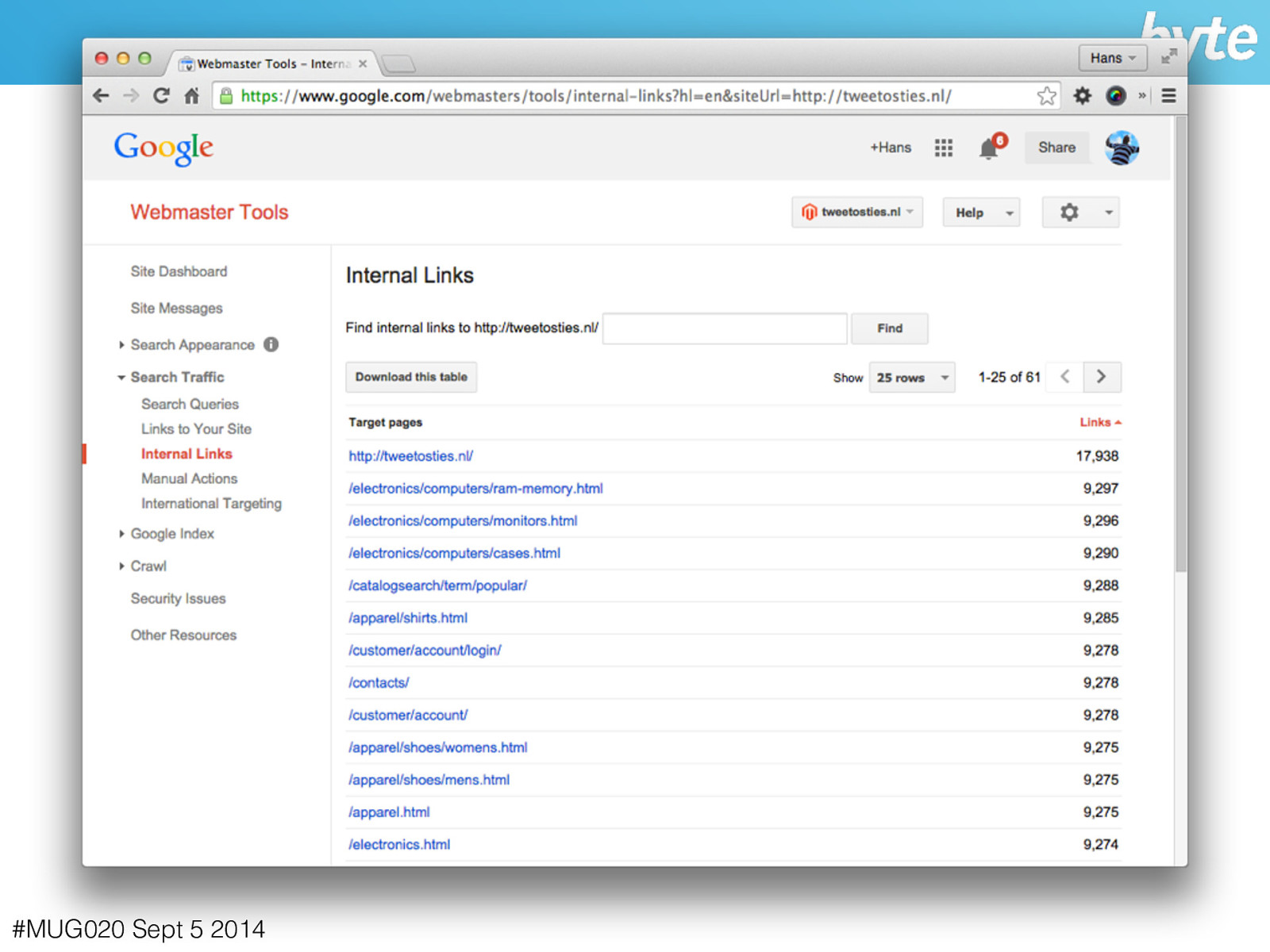Screen dimensions: 1270x952
Task: Go back with the browser back arrow
Action: pyautogui.click(x=101, y=96)
